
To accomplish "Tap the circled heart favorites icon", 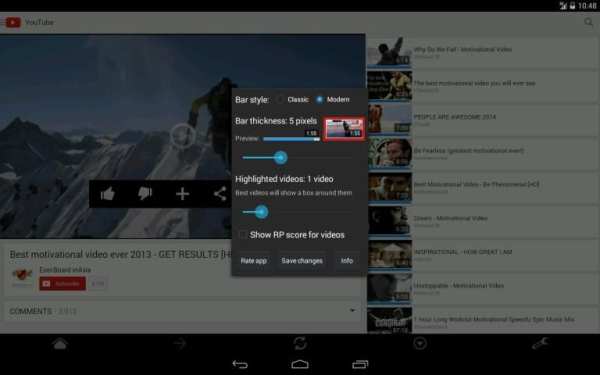I will 420,343.
